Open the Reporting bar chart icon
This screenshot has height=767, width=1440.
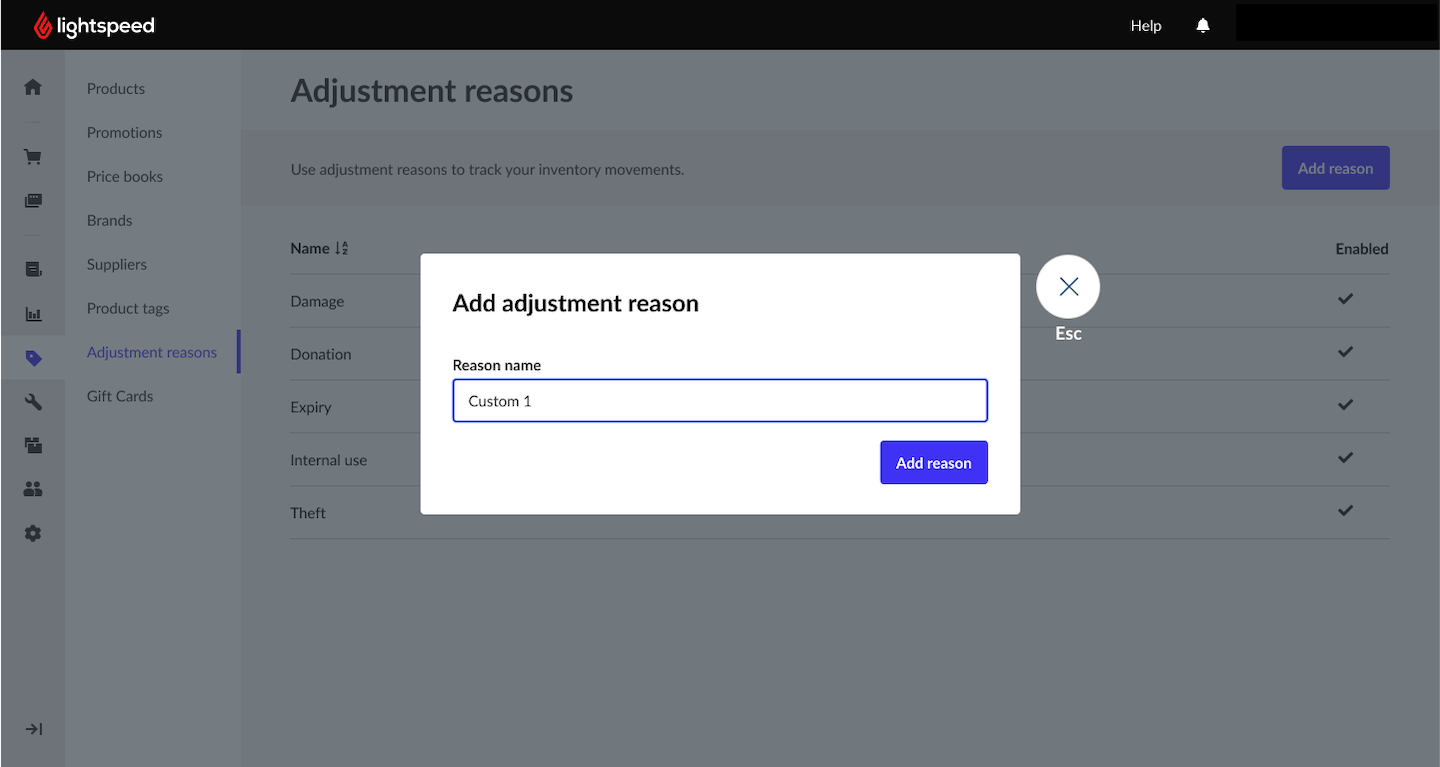(32, 313)
